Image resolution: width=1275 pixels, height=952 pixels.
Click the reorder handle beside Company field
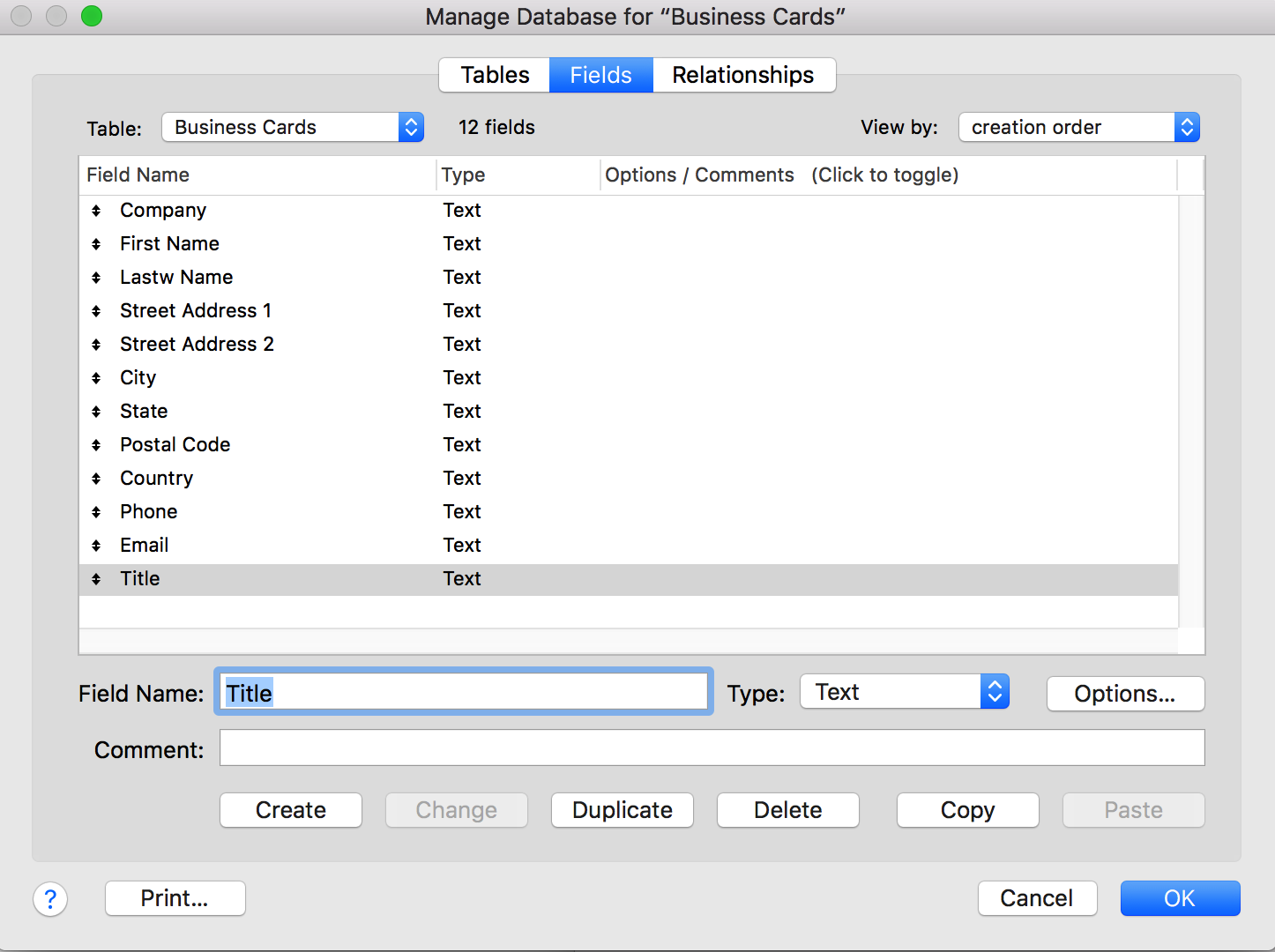point(96,211)
